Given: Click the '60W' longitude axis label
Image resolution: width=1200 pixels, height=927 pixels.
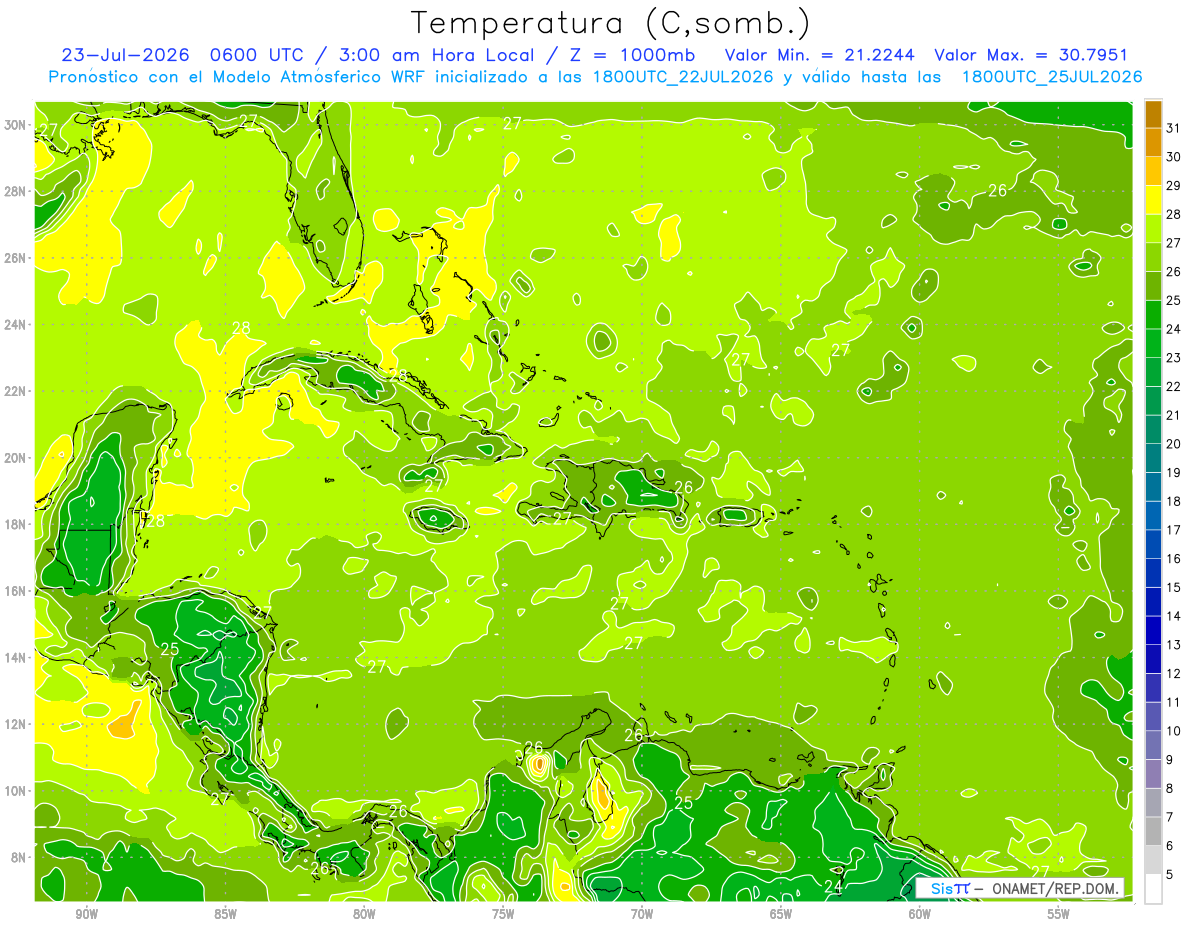Looking at the screenshot, I should pos(920,914).
